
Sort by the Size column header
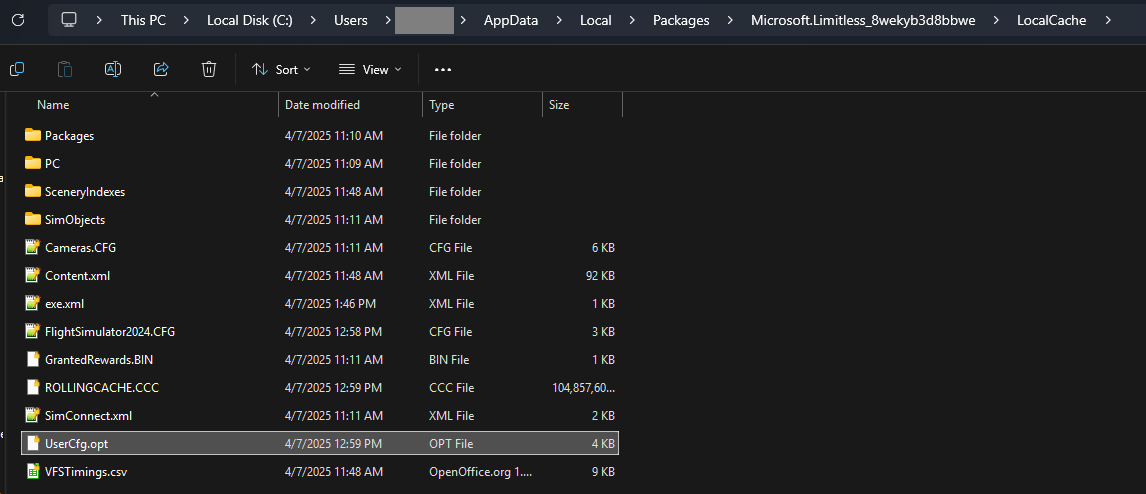tap(559, 104)
